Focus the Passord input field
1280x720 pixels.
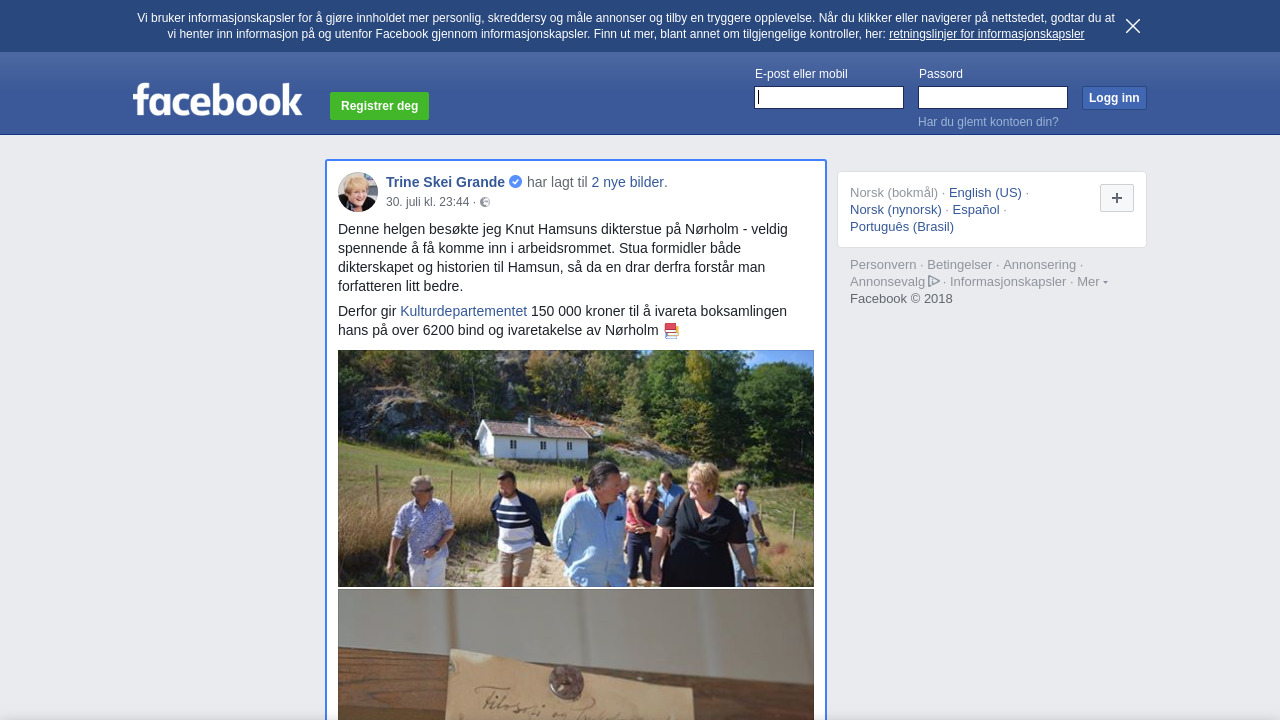(993, 97)
